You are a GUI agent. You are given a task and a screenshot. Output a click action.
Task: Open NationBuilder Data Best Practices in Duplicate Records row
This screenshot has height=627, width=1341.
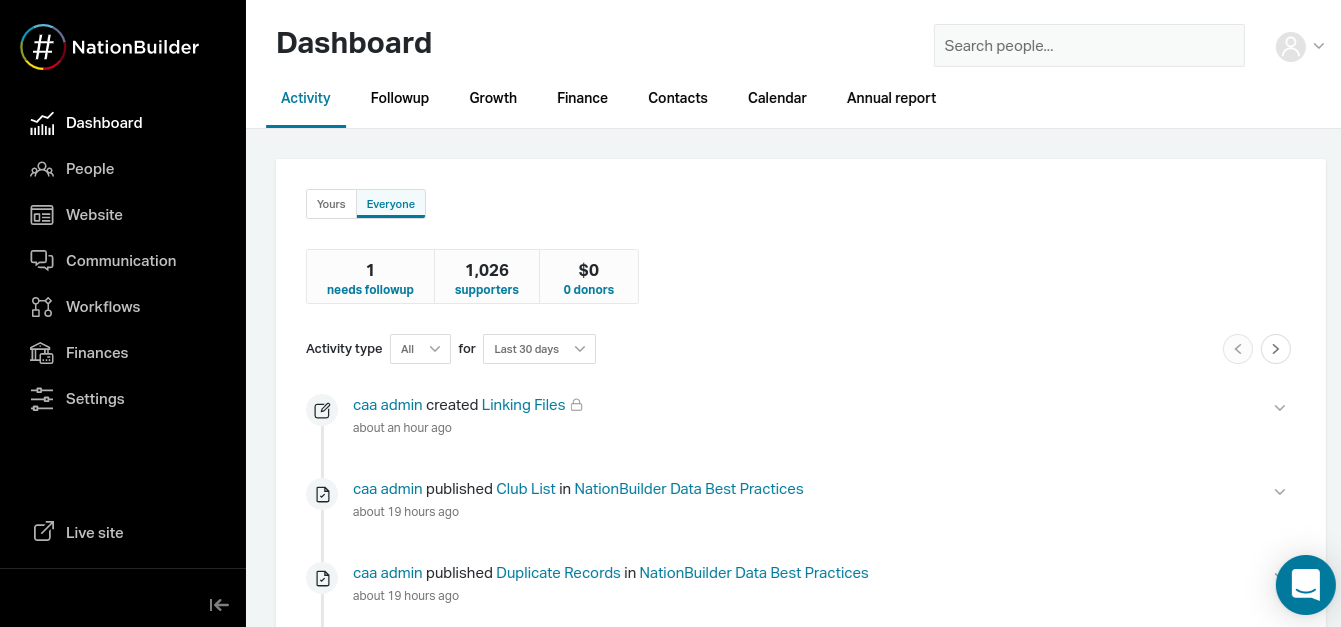(754, 573)
